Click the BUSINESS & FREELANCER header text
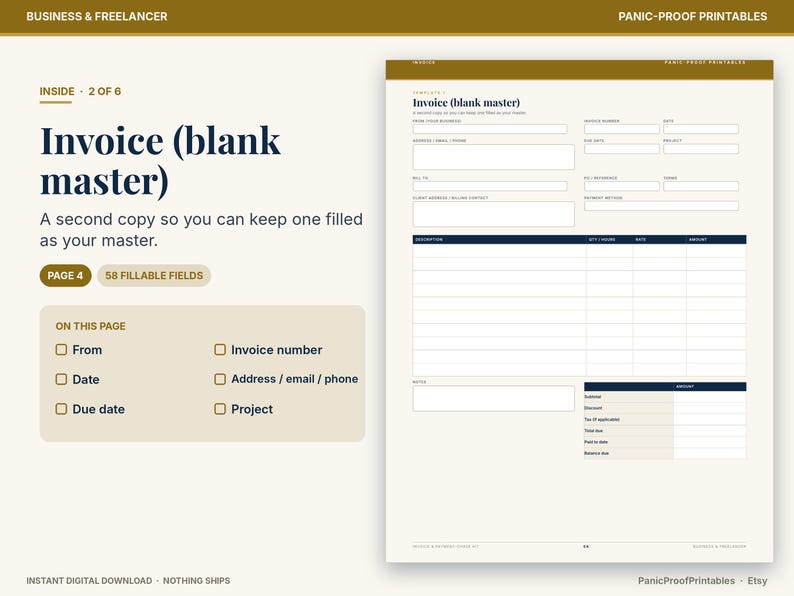Screen dimensions: 794x596 [x=97, y=16]
